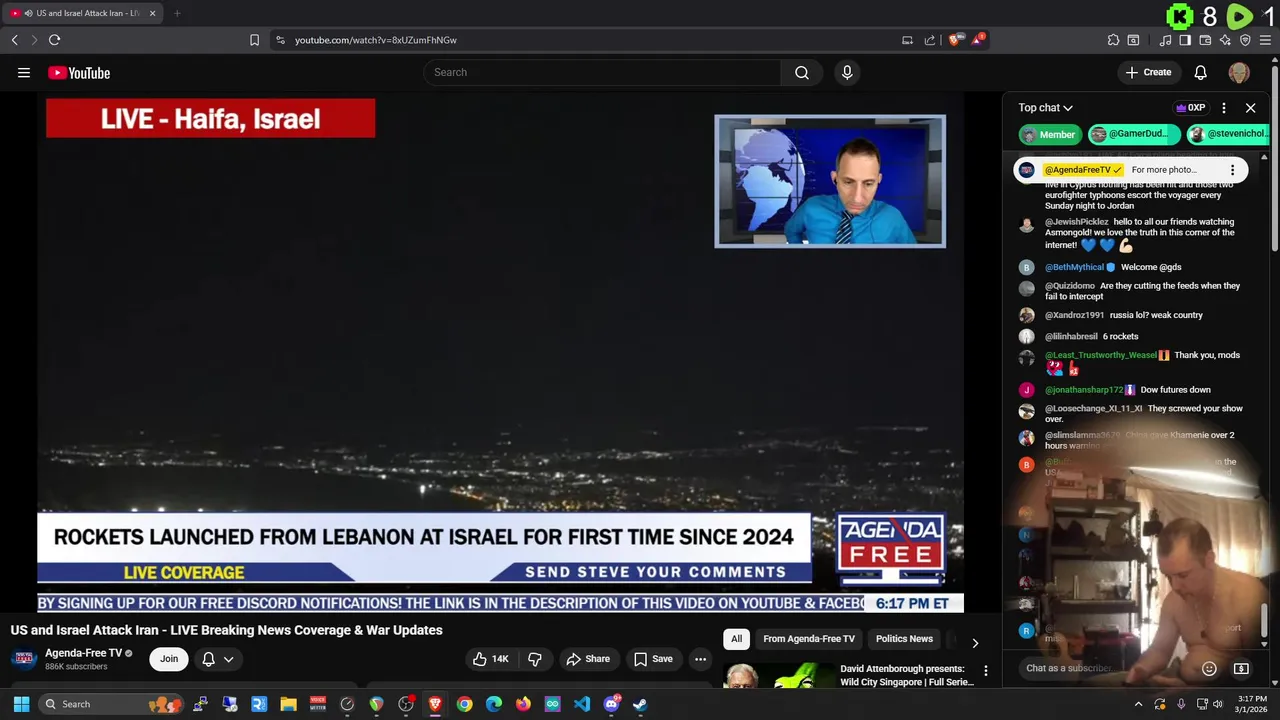This screenshot has width=1280, height=720.
Task: Go back to previous page
Action: point(14,40)
